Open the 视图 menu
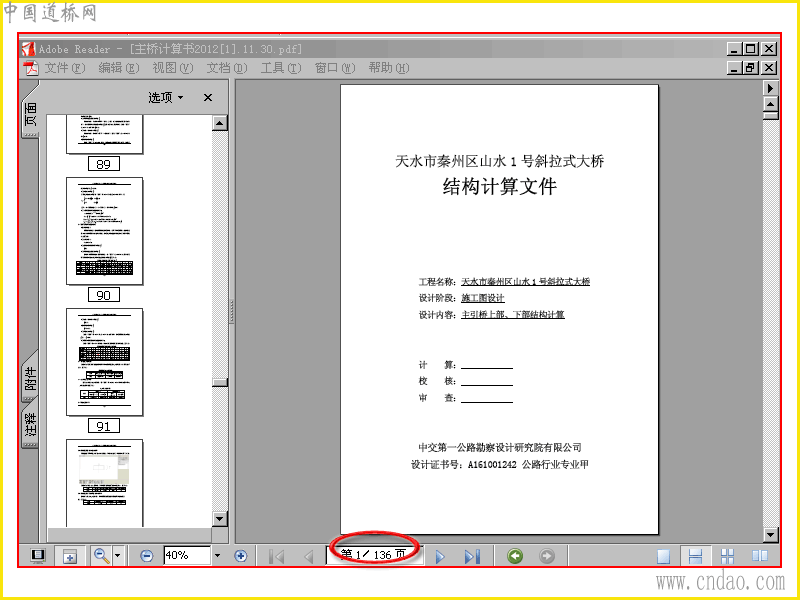The height and width of the screenshot is (600, 800). click(173, 68)
